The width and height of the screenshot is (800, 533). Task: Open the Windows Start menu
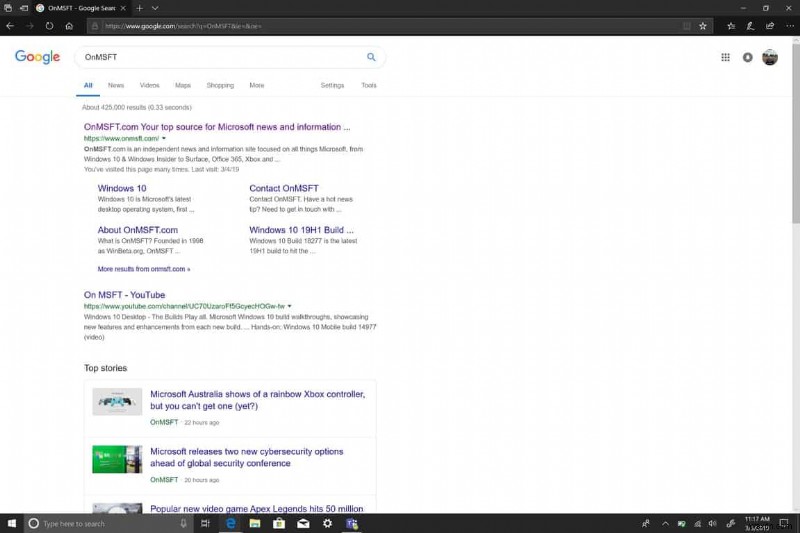pos(12,523)
